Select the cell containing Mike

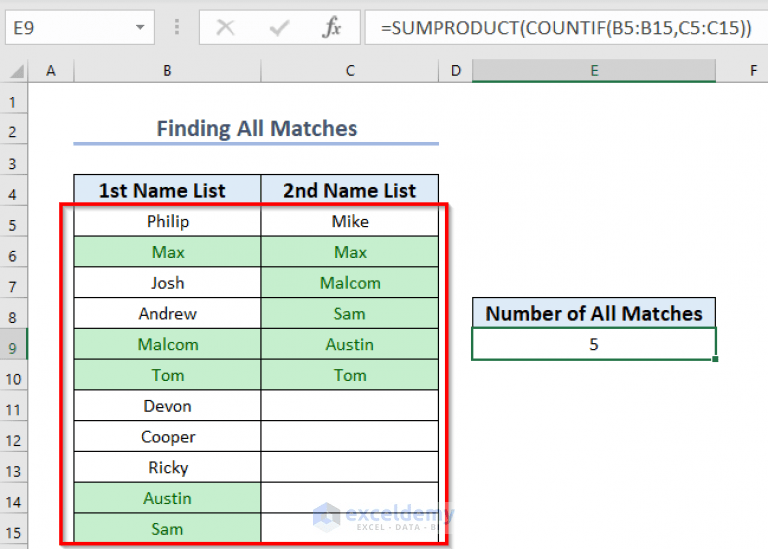[350, 221]
